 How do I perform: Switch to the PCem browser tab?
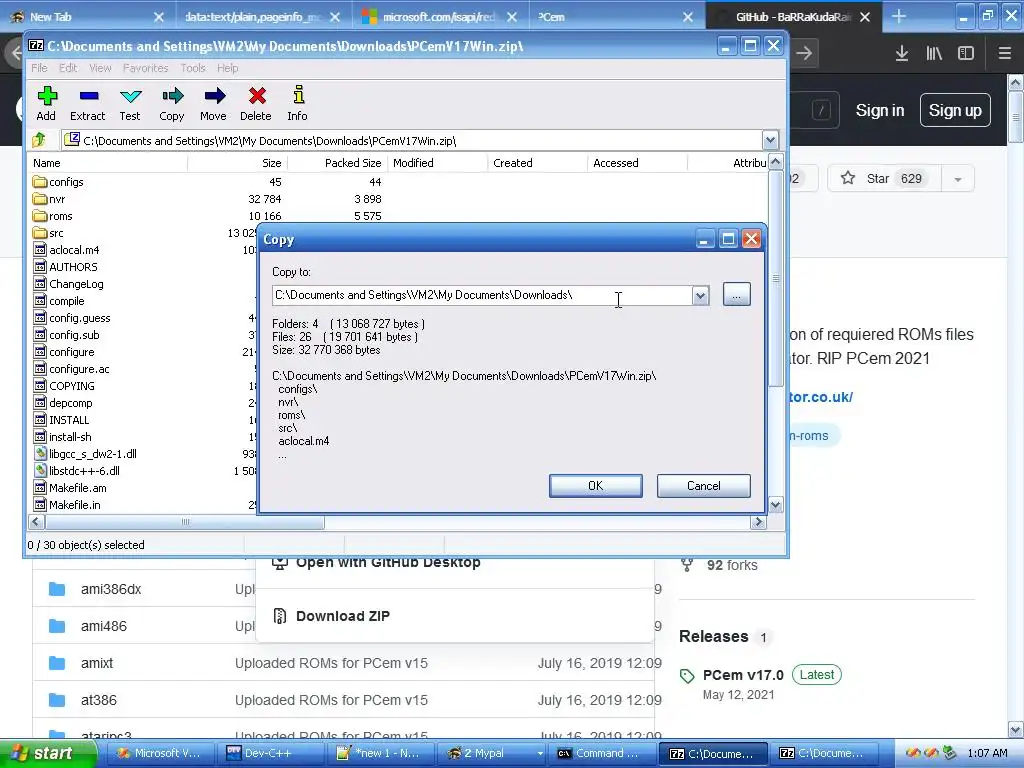tap(614, 17)
